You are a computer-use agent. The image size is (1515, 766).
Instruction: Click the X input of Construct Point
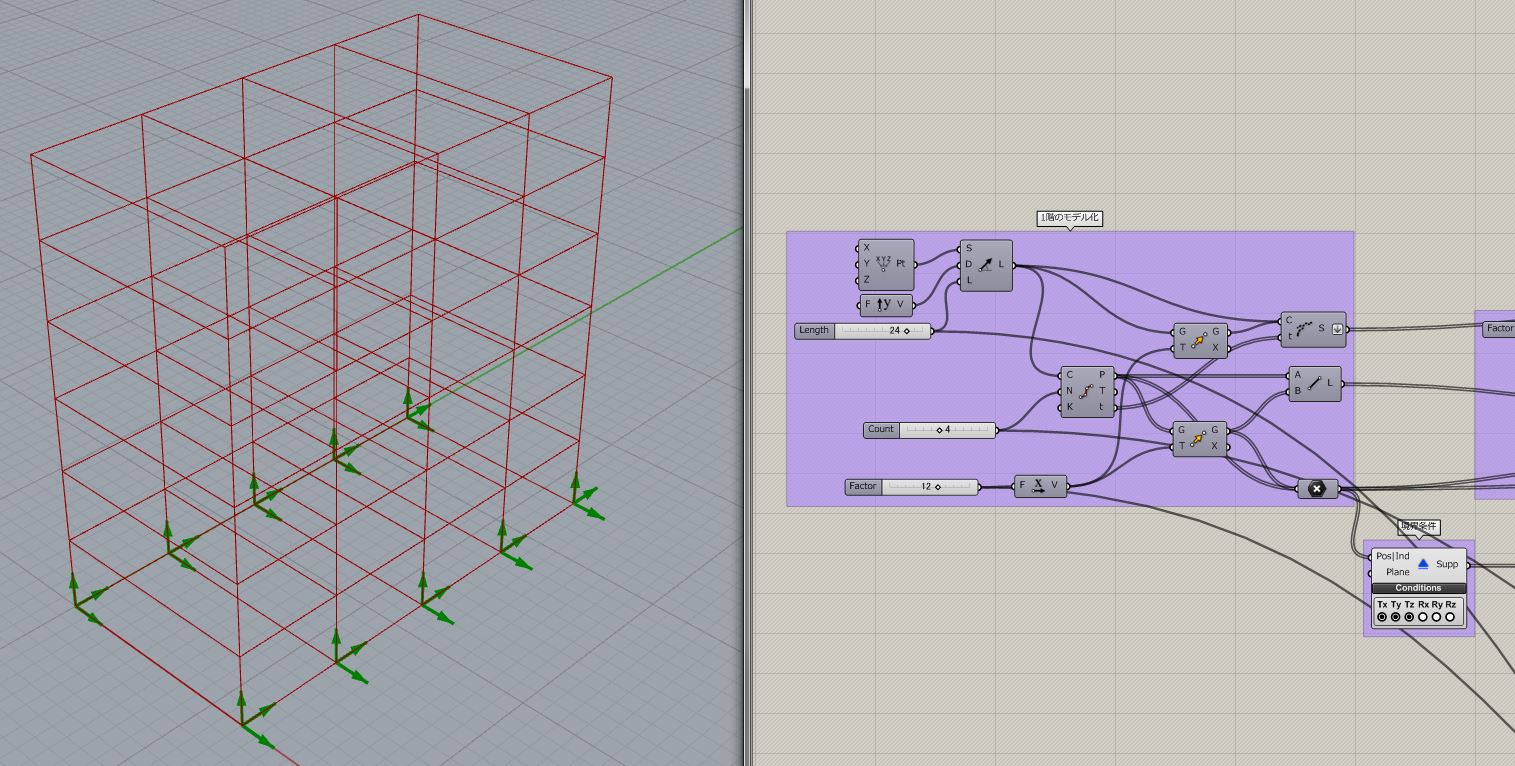(866, 248)
